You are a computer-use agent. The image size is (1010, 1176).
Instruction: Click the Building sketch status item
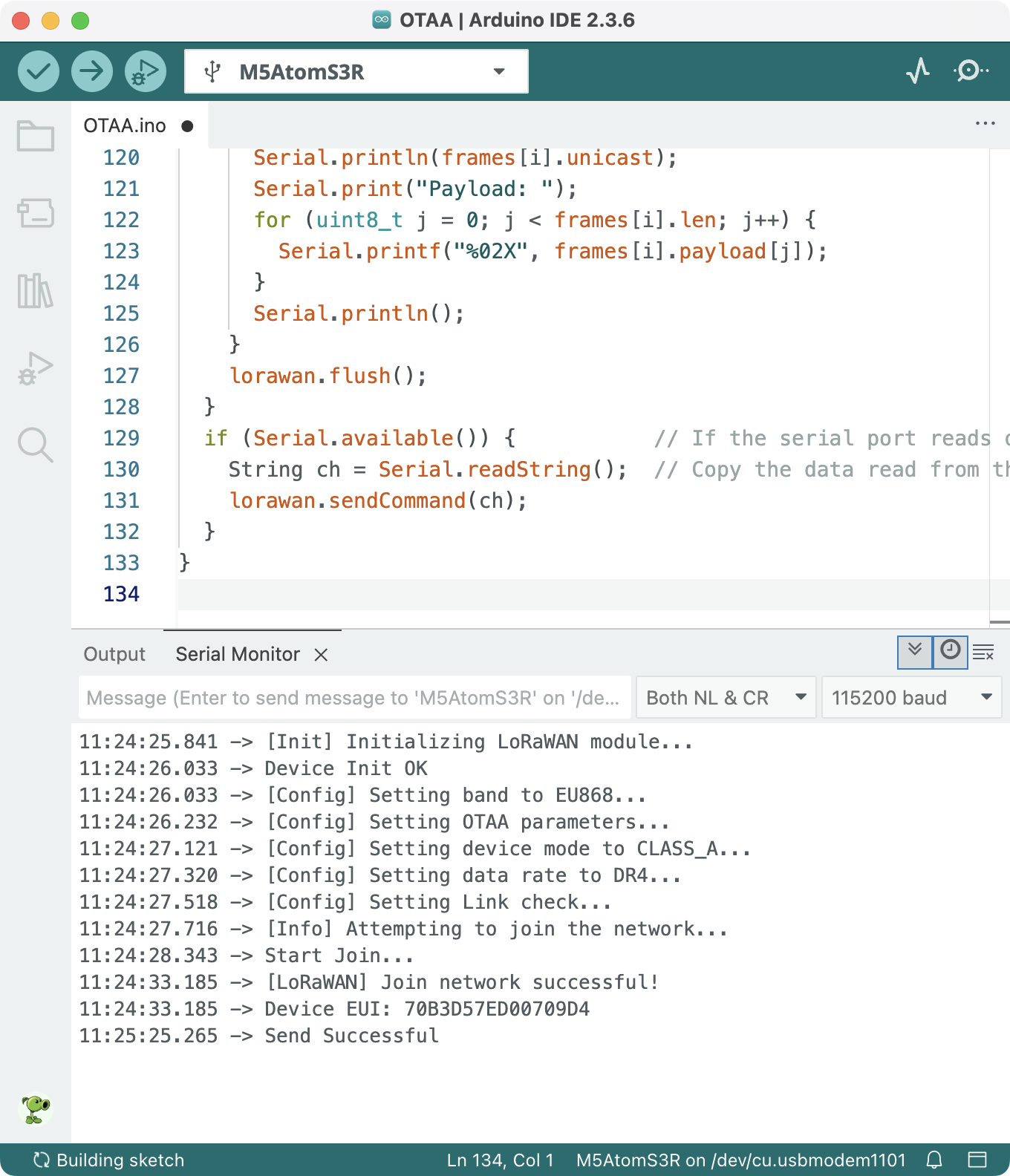108,1160
